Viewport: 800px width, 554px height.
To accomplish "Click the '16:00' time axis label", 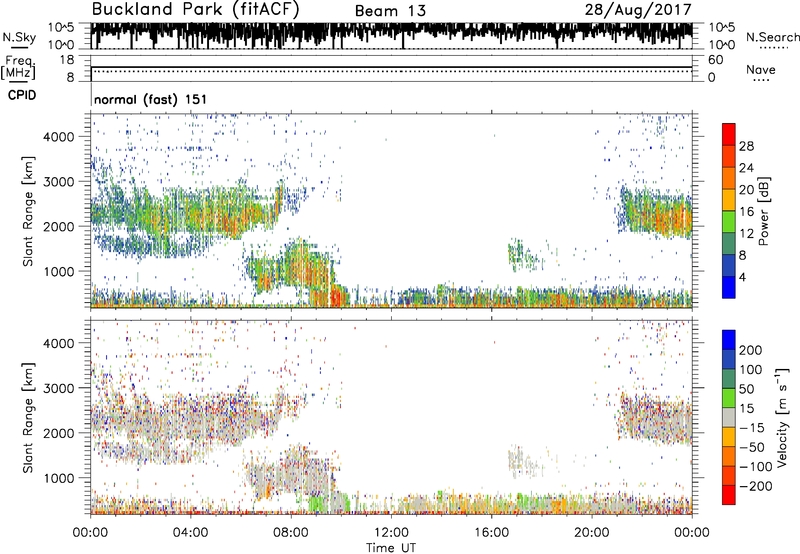I will pos(492,533).
